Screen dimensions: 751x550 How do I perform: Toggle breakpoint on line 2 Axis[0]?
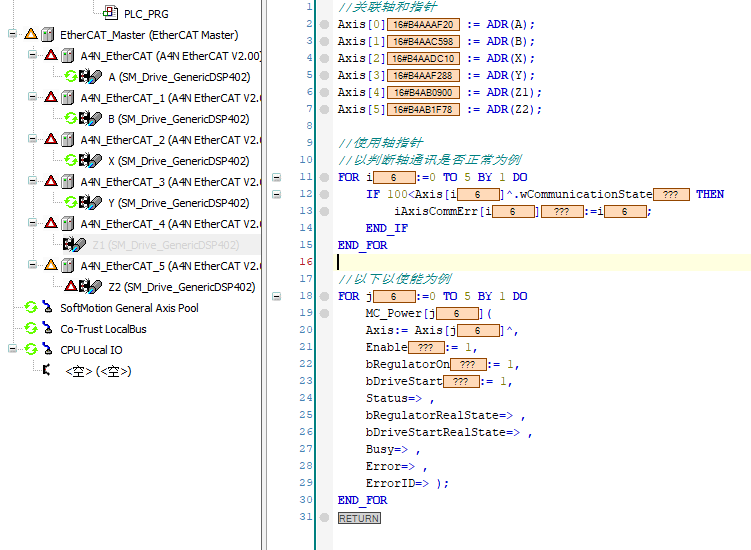pos(324,24)
